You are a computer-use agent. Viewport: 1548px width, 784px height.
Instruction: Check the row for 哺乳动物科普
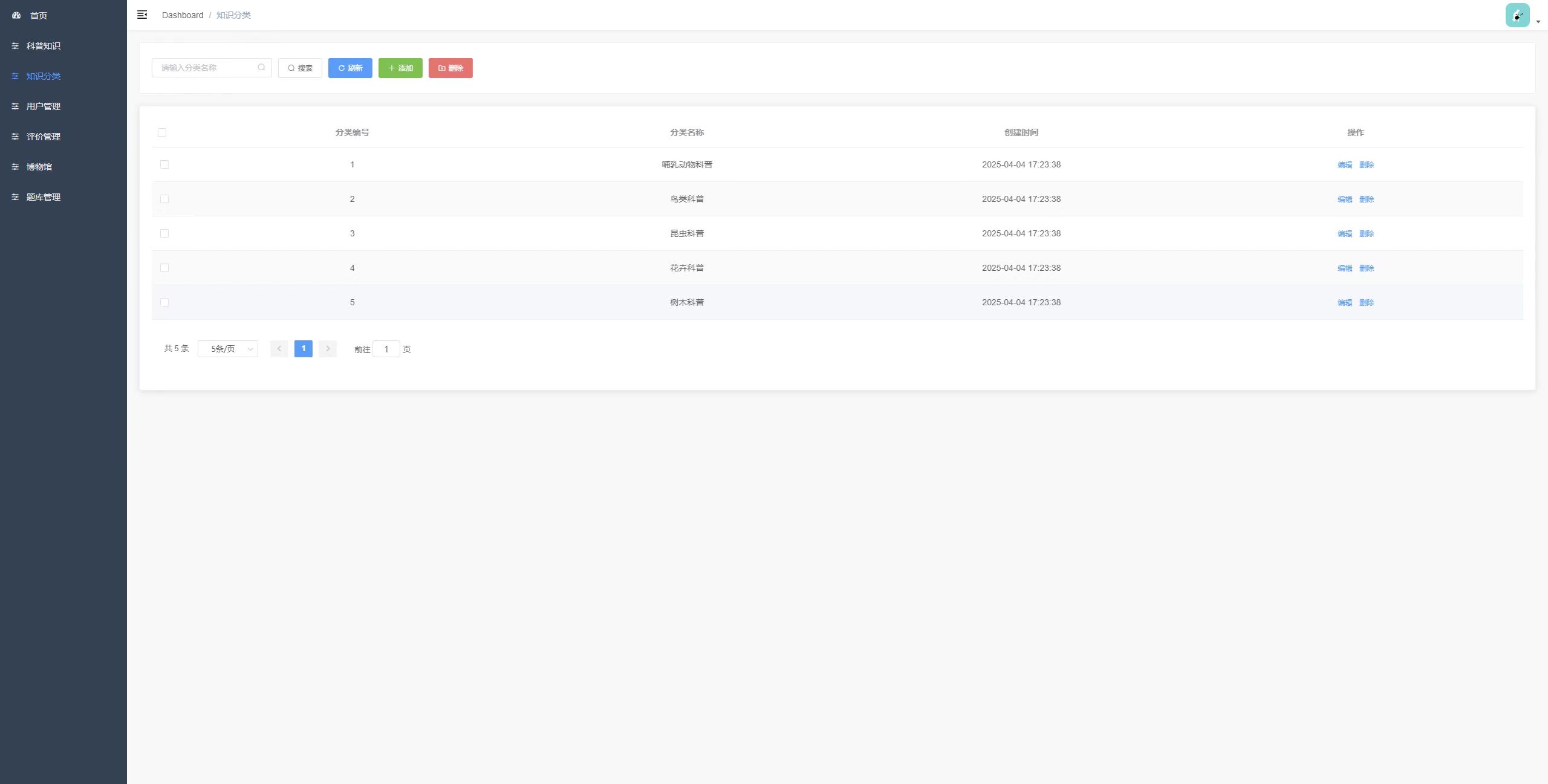pos(164,164)
